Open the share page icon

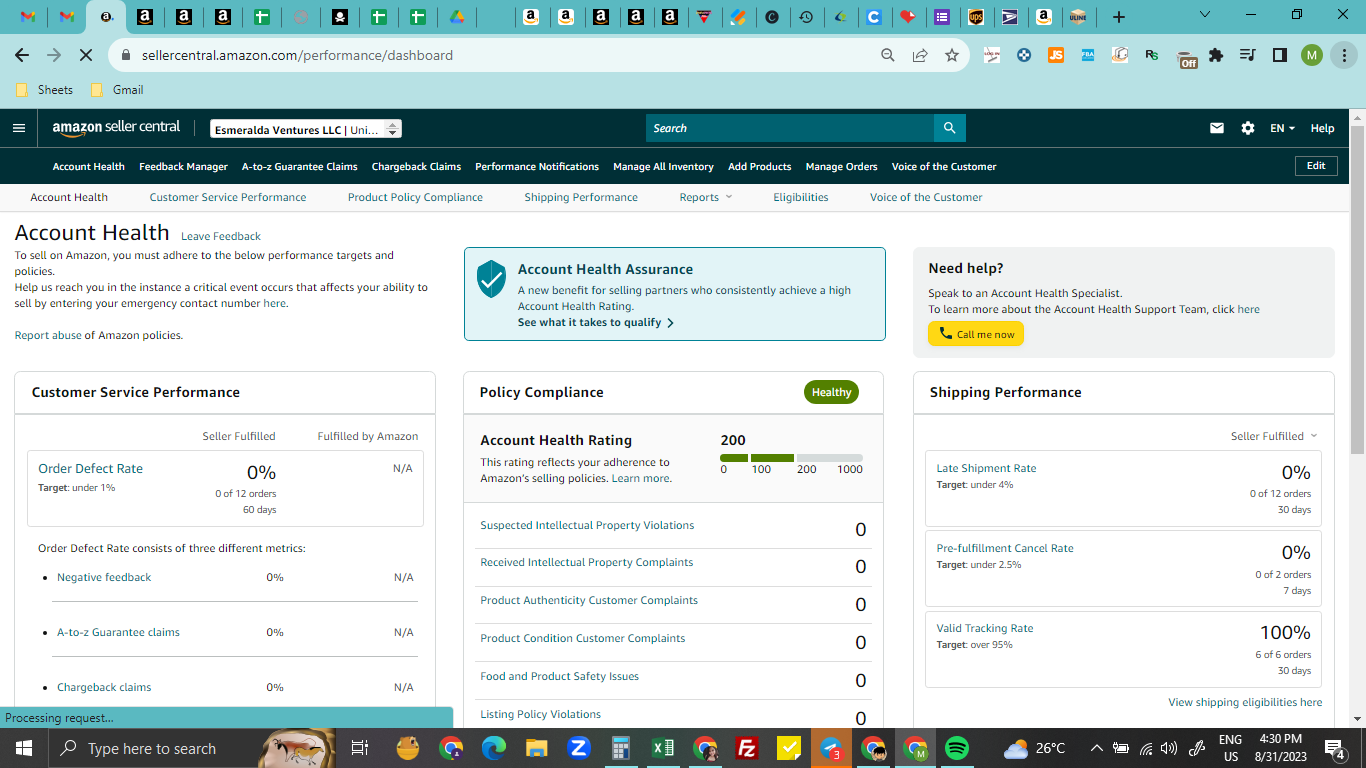tap(919, 55)
